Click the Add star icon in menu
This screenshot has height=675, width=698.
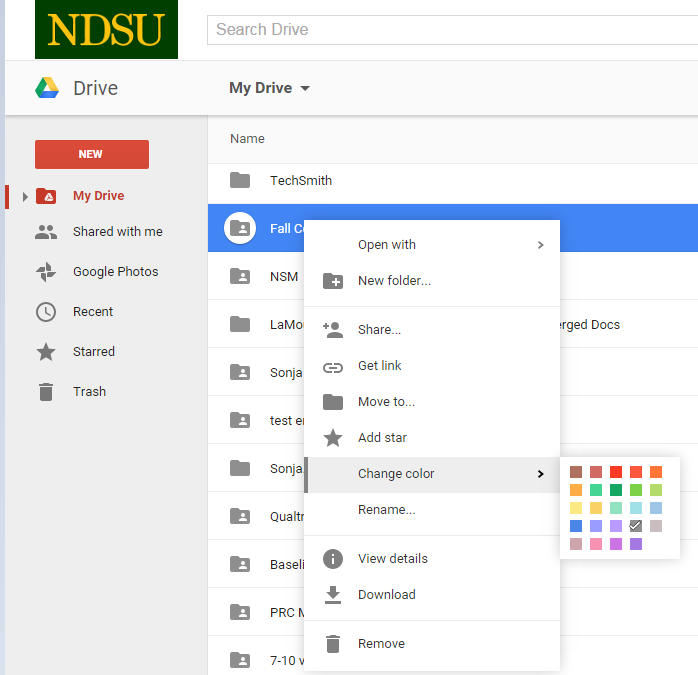coord(333,438)
